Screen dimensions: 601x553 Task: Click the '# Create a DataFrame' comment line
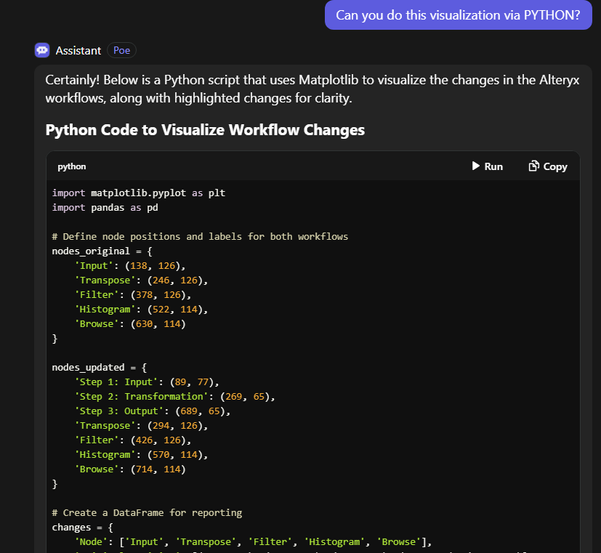[x=147, y=512]
